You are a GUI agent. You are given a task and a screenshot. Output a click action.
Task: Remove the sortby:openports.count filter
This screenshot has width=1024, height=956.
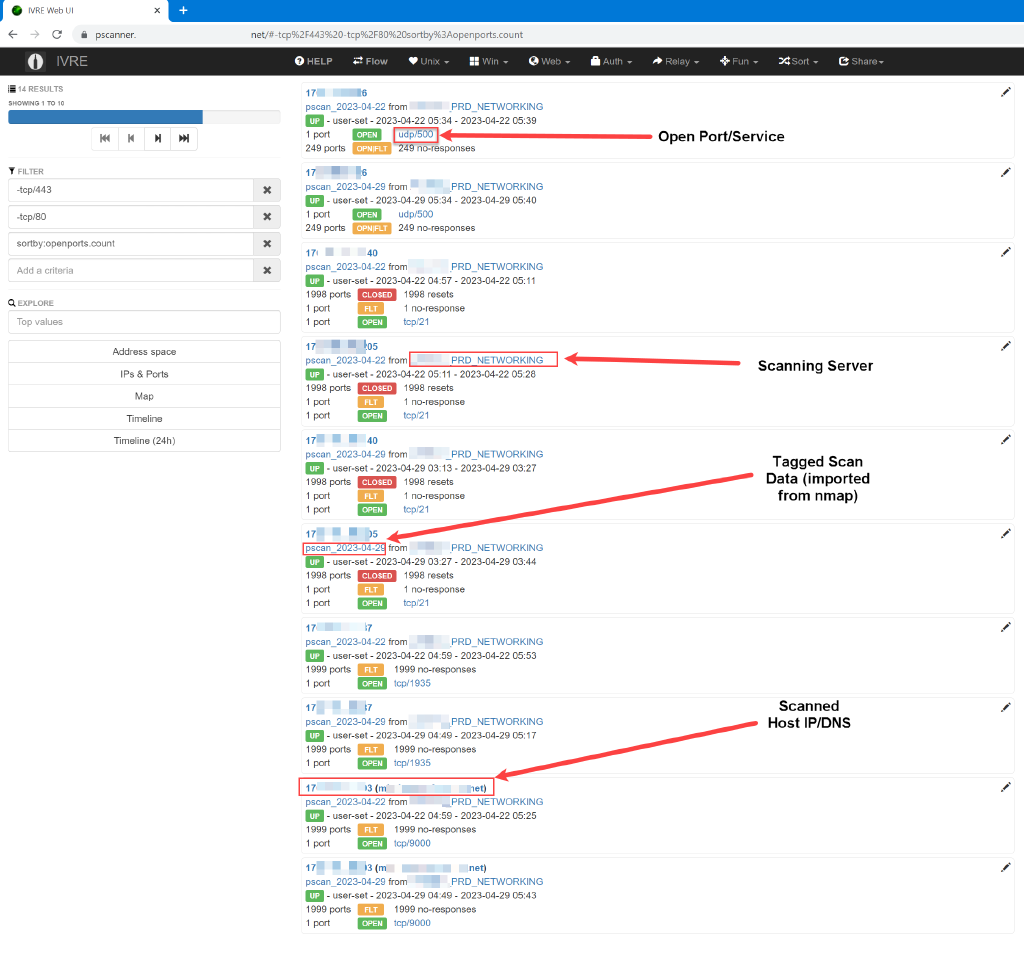click(x=267, y=244)
